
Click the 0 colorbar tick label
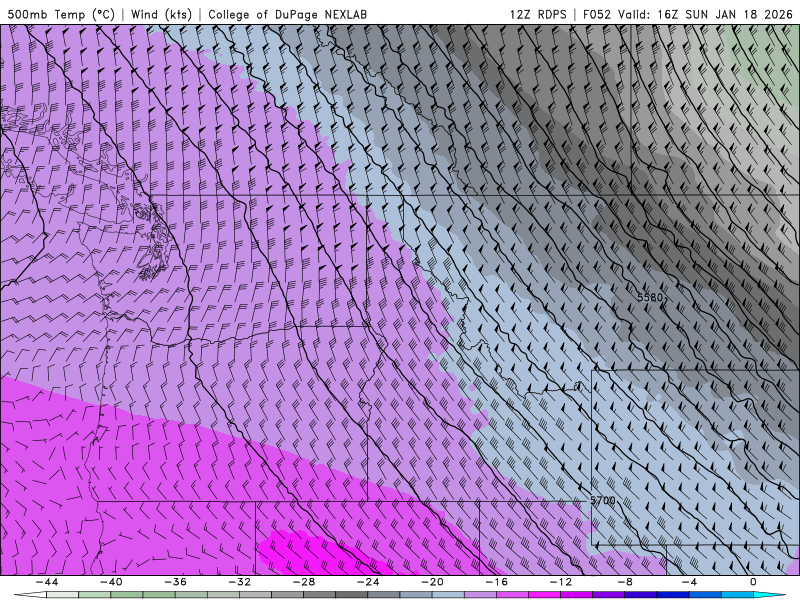coord(754,582)
